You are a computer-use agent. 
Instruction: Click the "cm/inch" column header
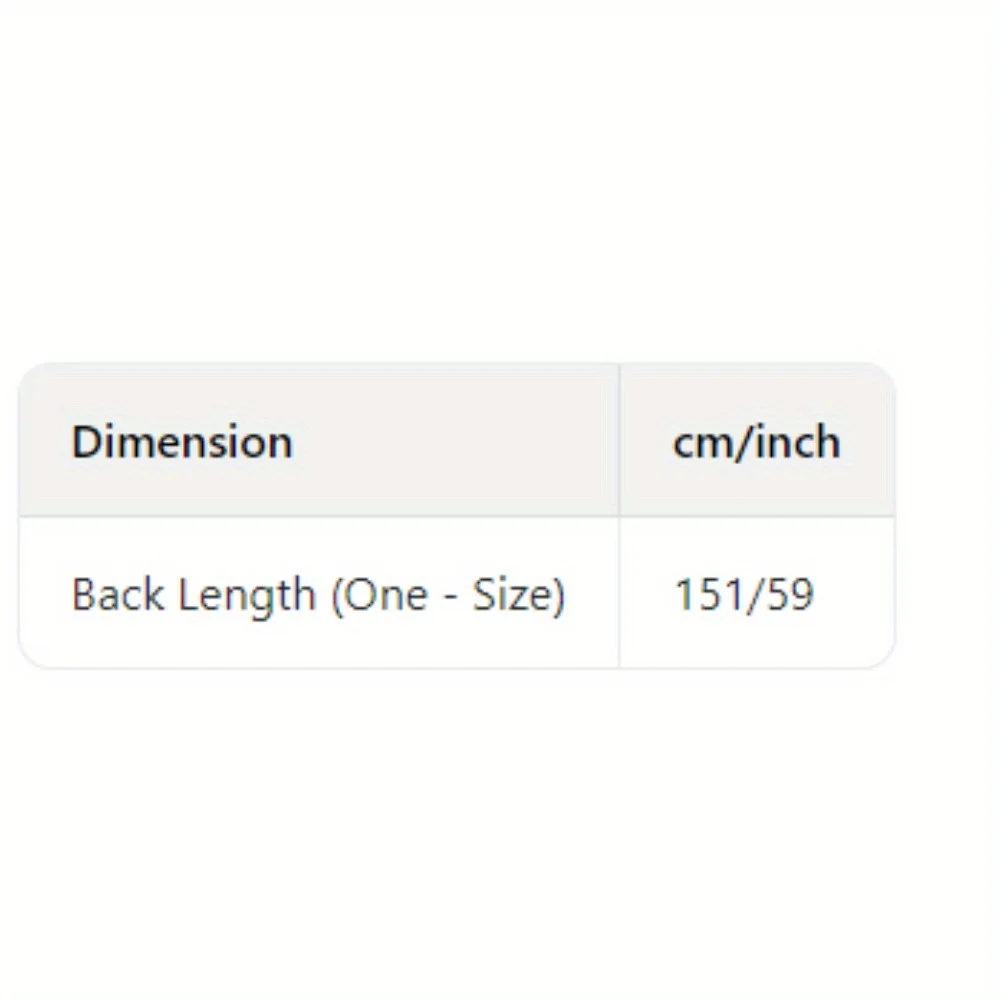pyautogui.click(x=756, y=442)
